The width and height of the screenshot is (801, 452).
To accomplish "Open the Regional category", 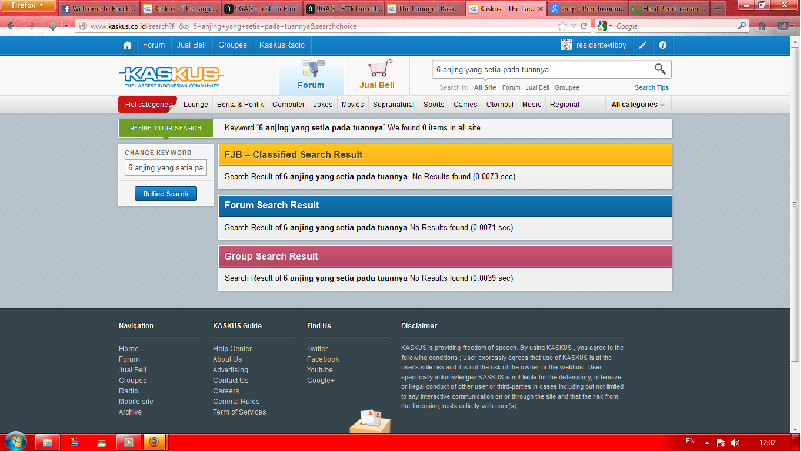I will pos(564,104).
